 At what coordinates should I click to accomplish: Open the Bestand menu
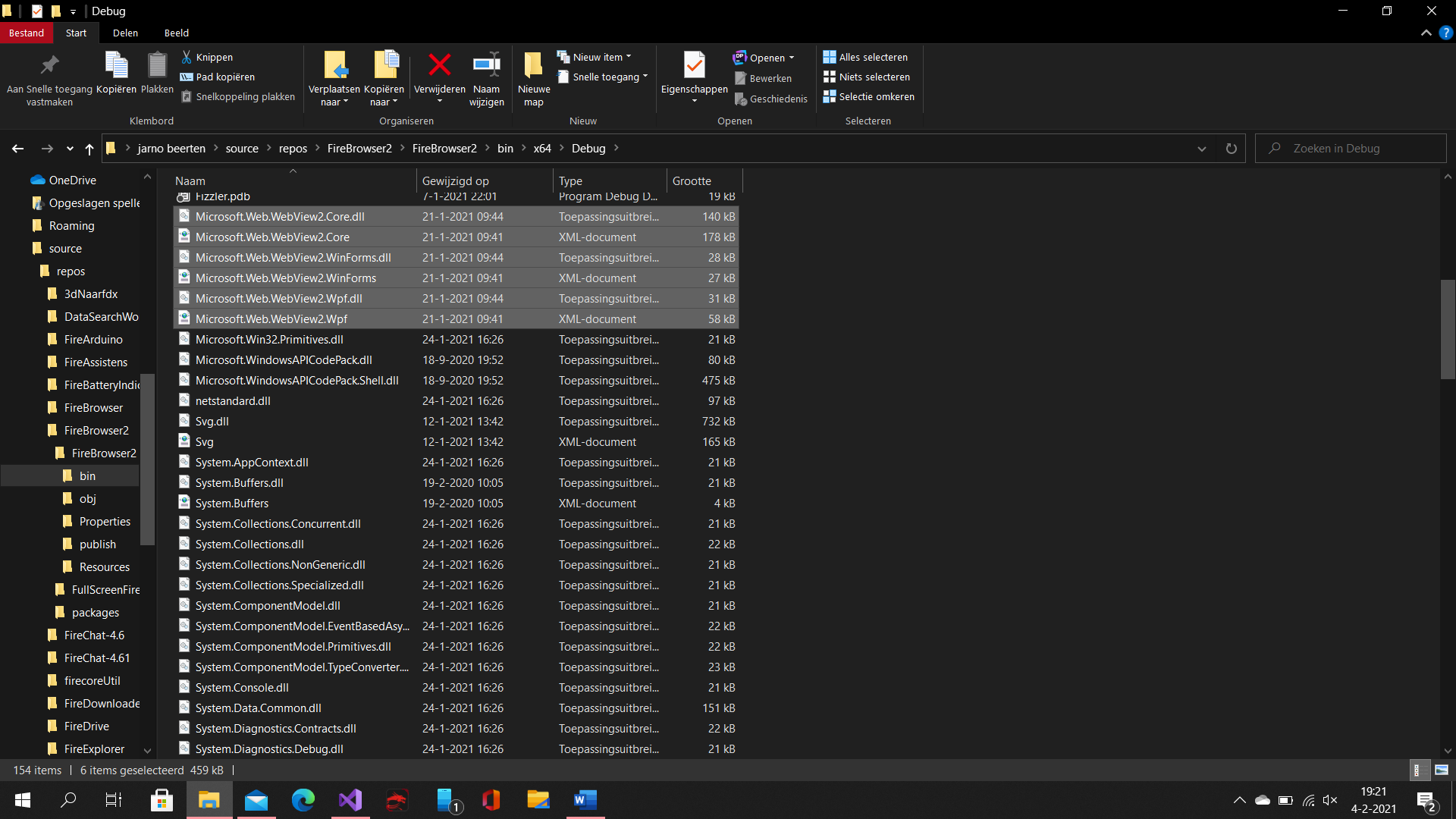(x=27, y=33)
